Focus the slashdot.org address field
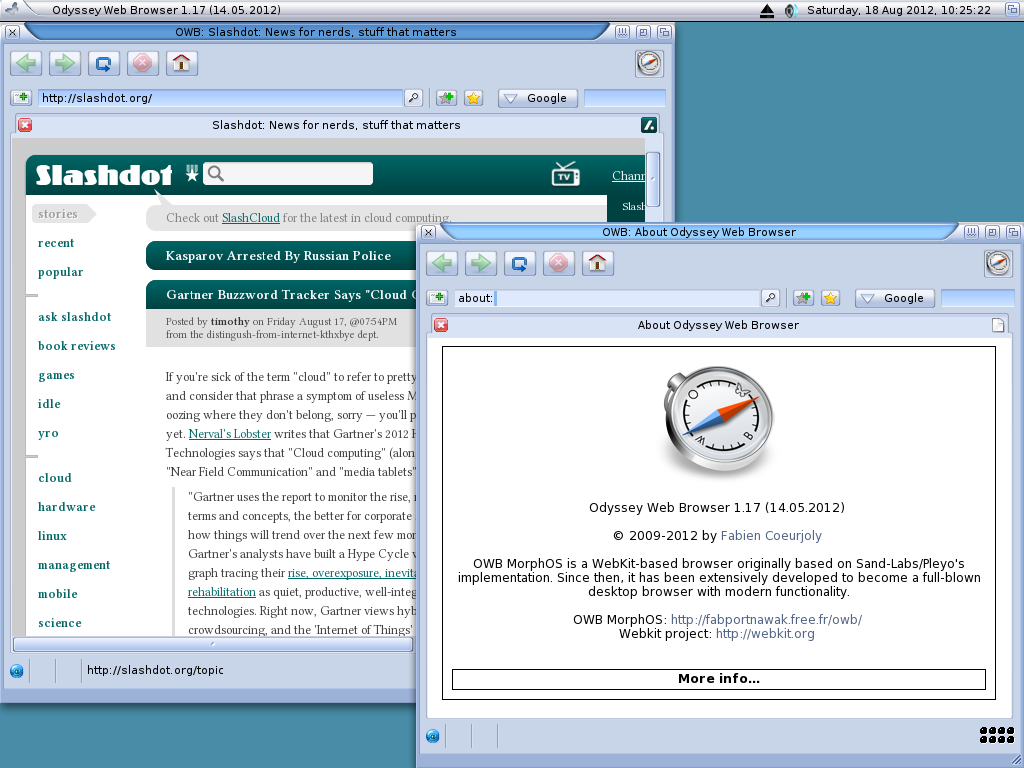This screenshot has width=1024, height=768. pyautogui.click(x=221, y=98)
